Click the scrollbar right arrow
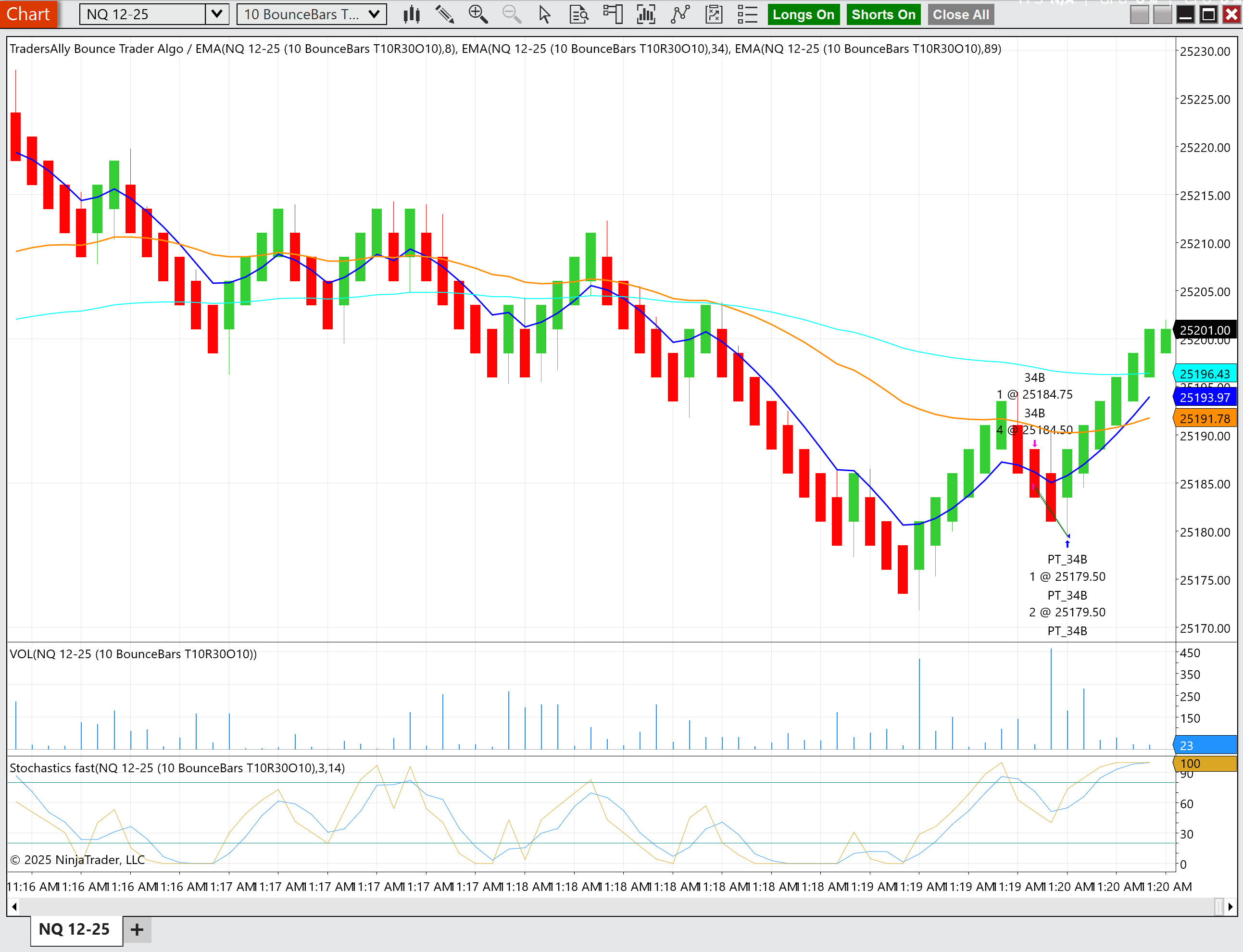 1230,907
